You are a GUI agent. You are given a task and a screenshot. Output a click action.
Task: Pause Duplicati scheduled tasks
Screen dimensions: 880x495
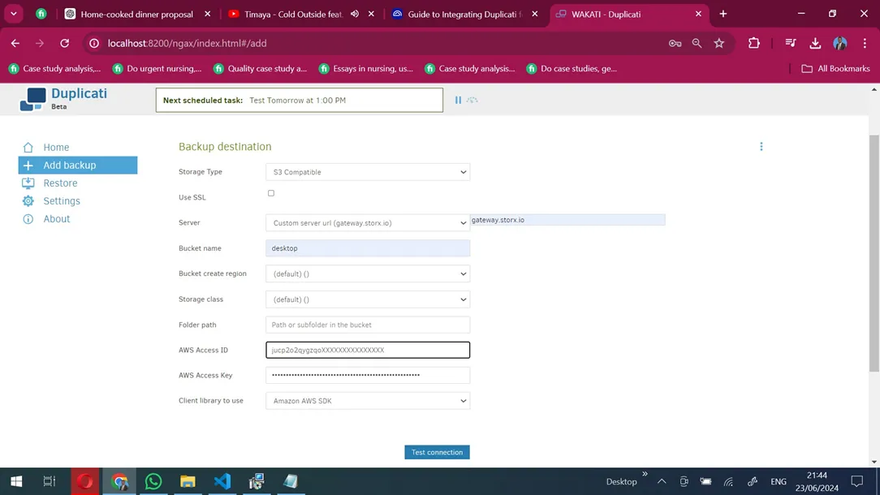click(x=458, y=100)
